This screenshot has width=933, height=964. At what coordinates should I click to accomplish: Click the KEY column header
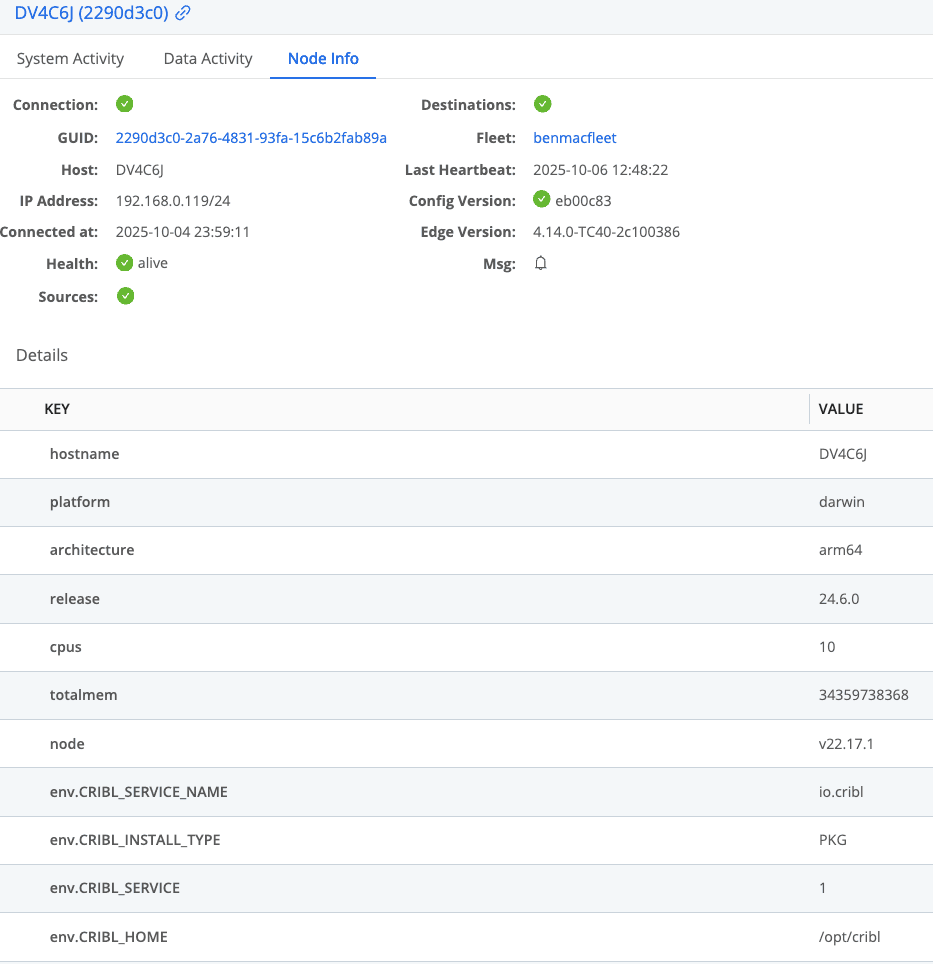57,409
